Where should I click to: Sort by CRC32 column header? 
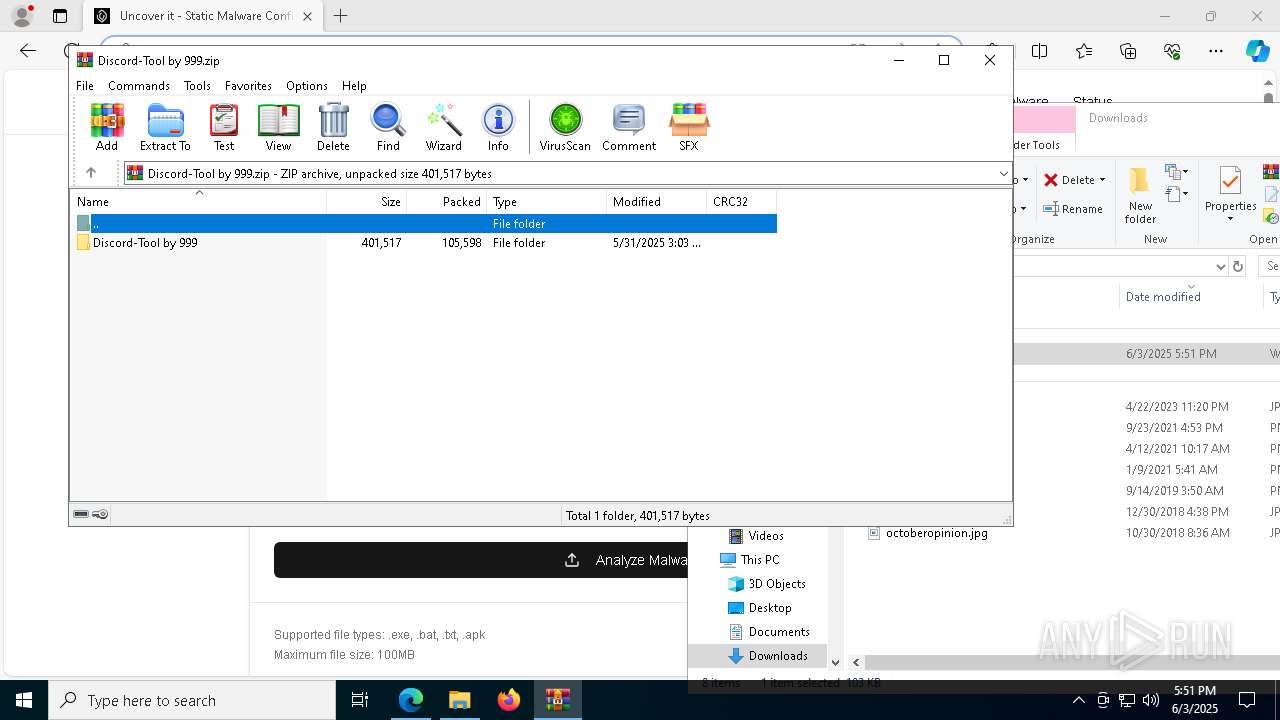click(x=741, y=201)
